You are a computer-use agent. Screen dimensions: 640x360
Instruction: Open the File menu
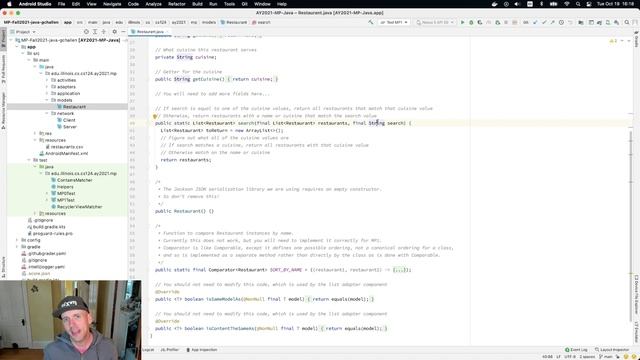(61, 4)
